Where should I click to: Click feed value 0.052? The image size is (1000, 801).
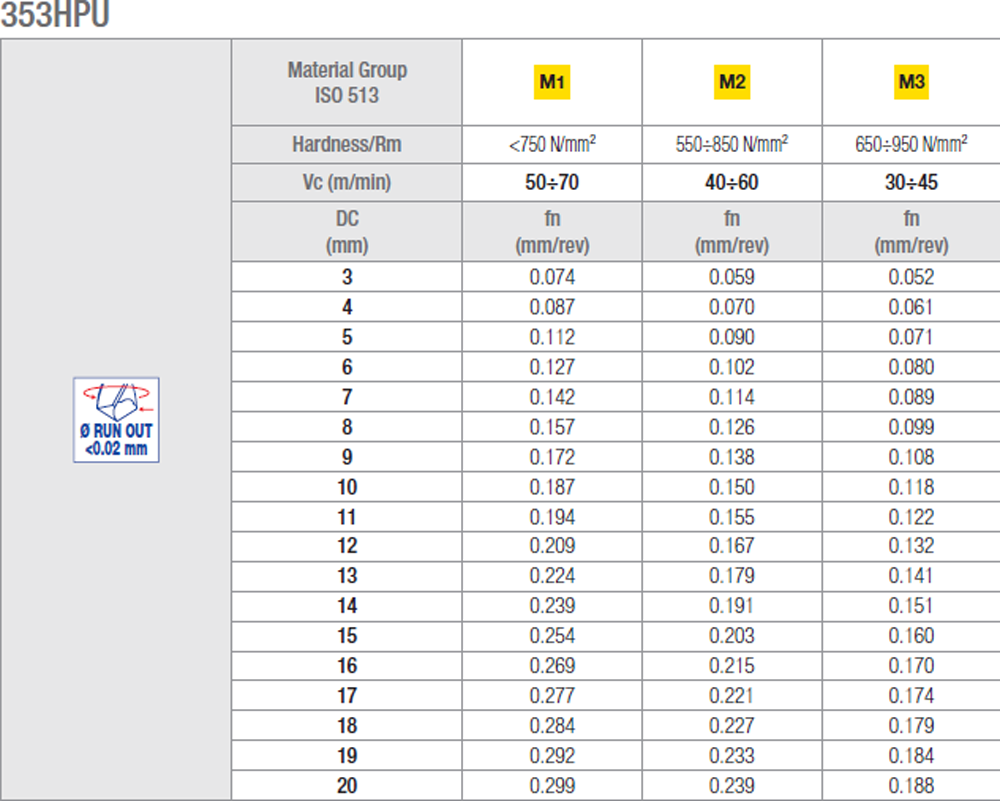coord(911,277)
